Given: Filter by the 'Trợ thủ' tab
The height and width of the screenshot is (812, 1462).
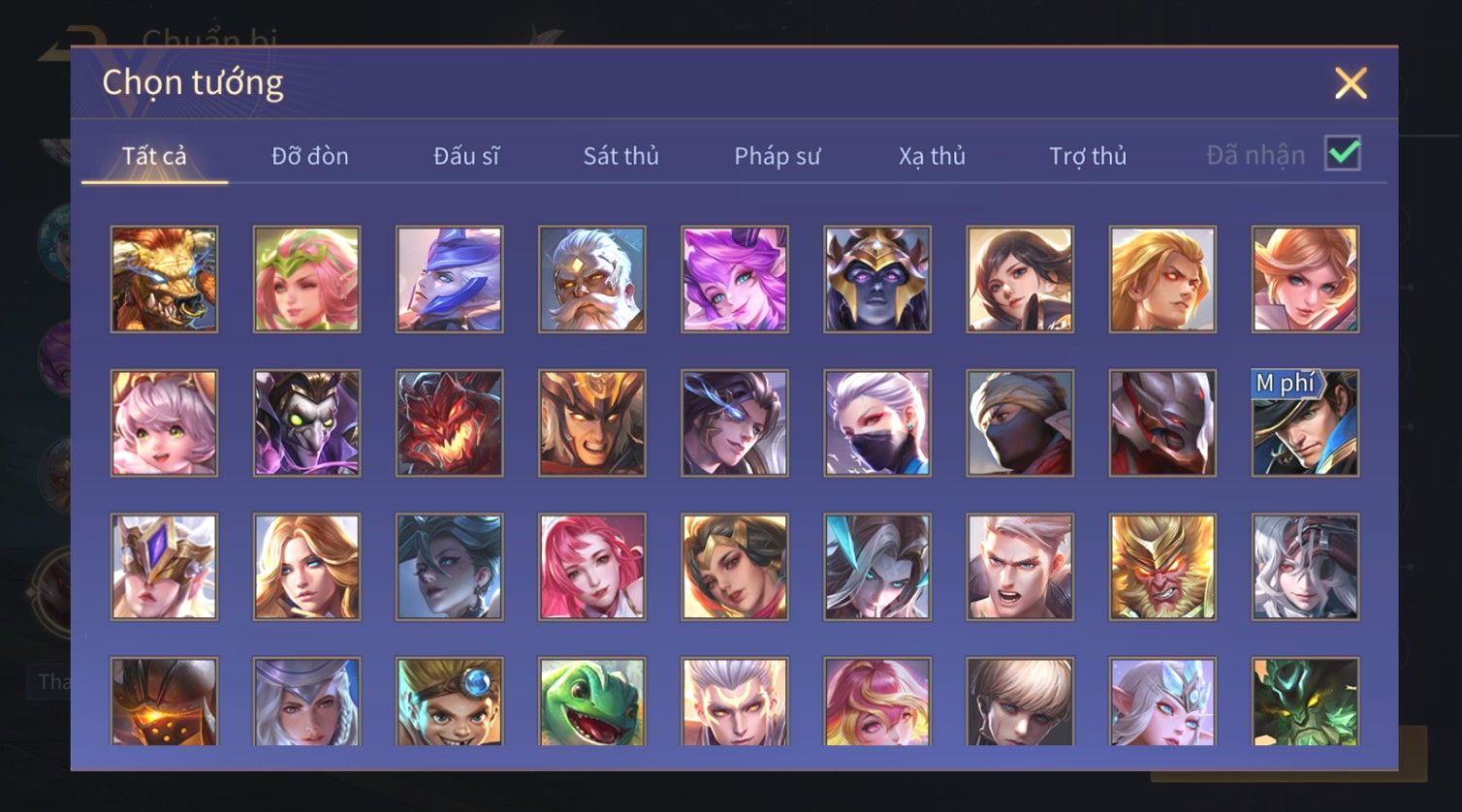Looking at the screenshot, I should (1088, 156).
